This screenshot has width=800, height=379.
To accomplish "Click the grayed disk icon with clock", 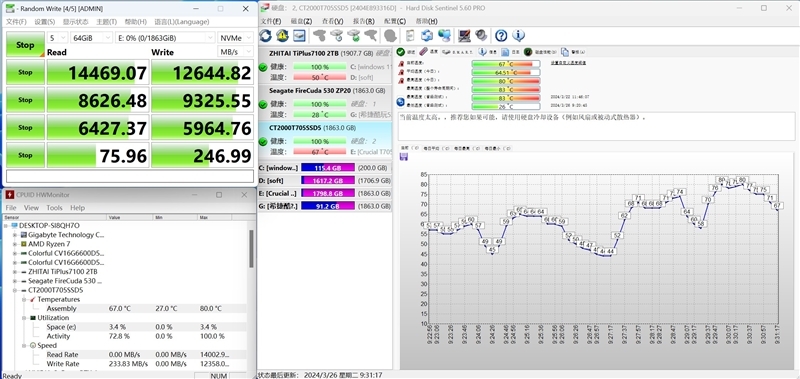I will coord(337,35).
